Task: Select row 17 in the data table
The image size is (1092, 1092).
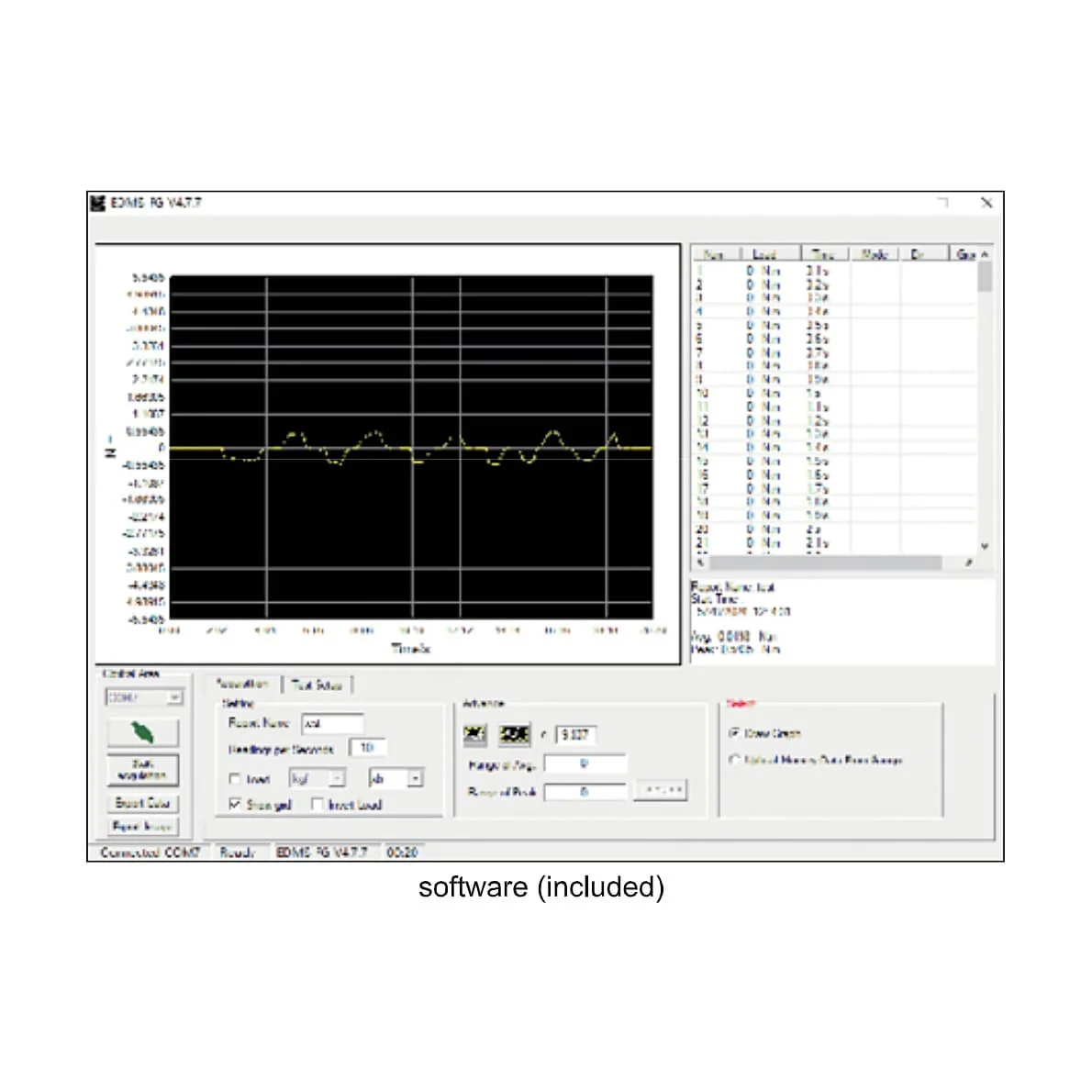Action: (x=834, y=489)
